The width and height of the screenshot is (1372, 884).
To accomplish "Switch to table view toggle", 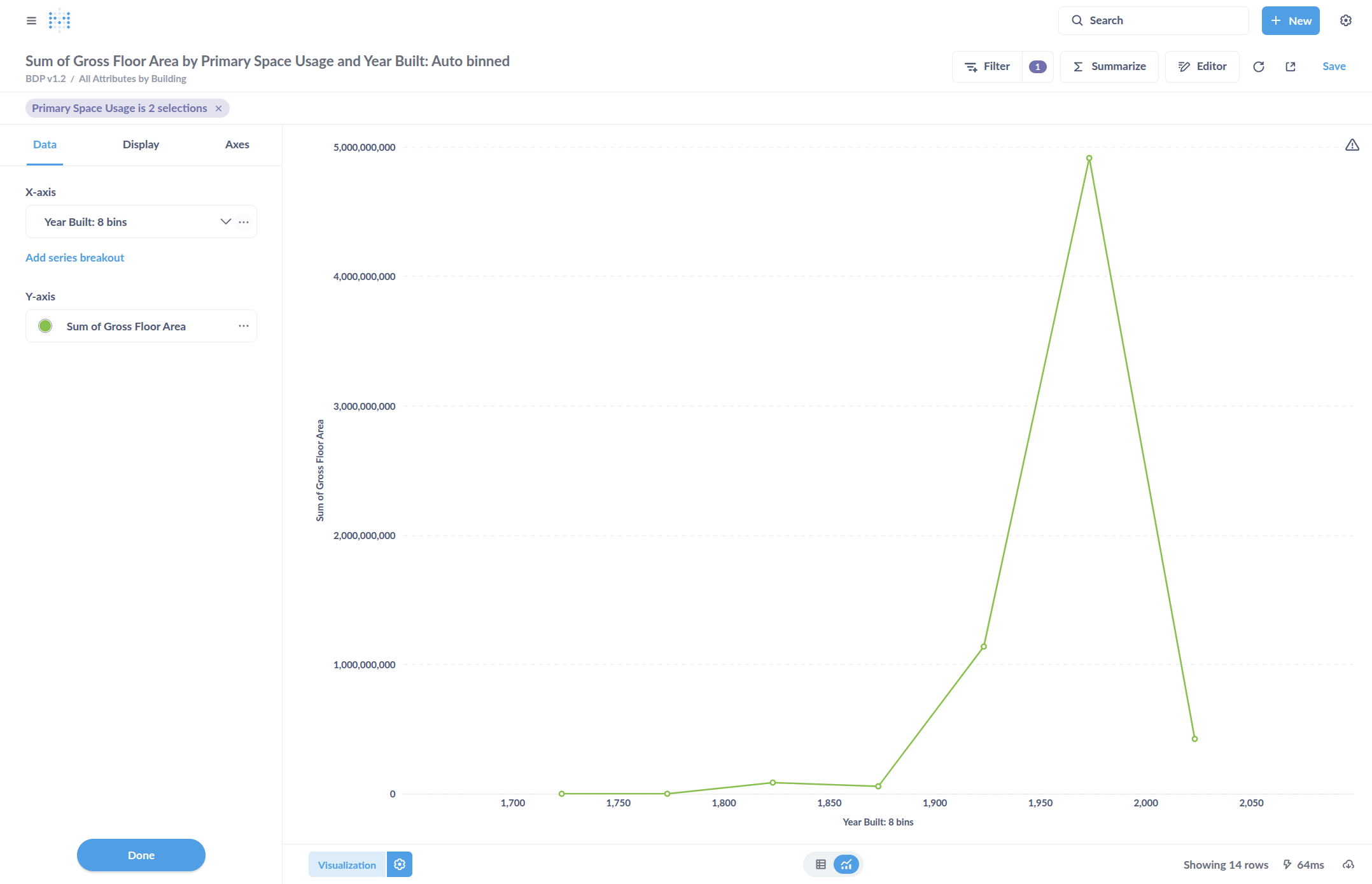I will click(x=820, y=864).
